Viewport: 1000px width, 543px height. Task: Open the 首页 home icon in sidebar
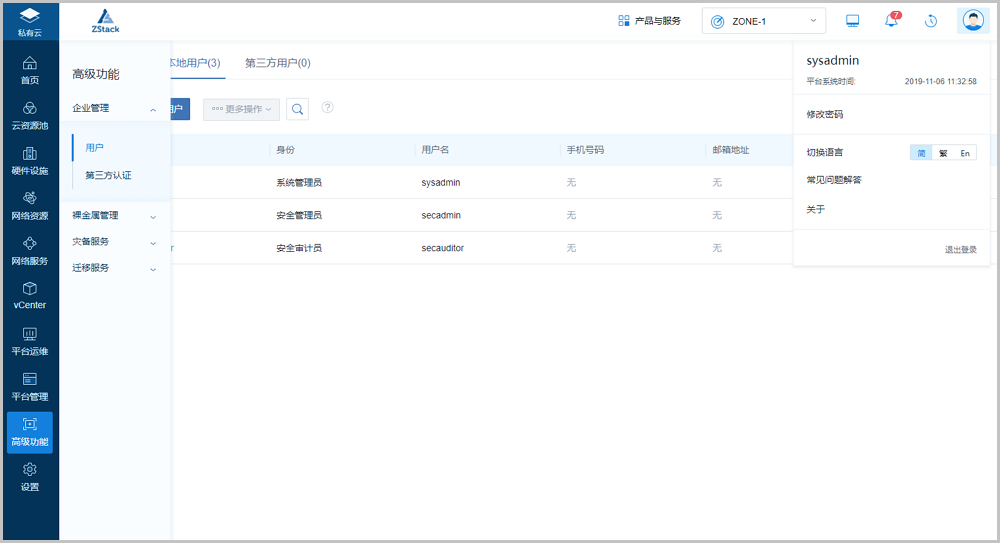30,70
